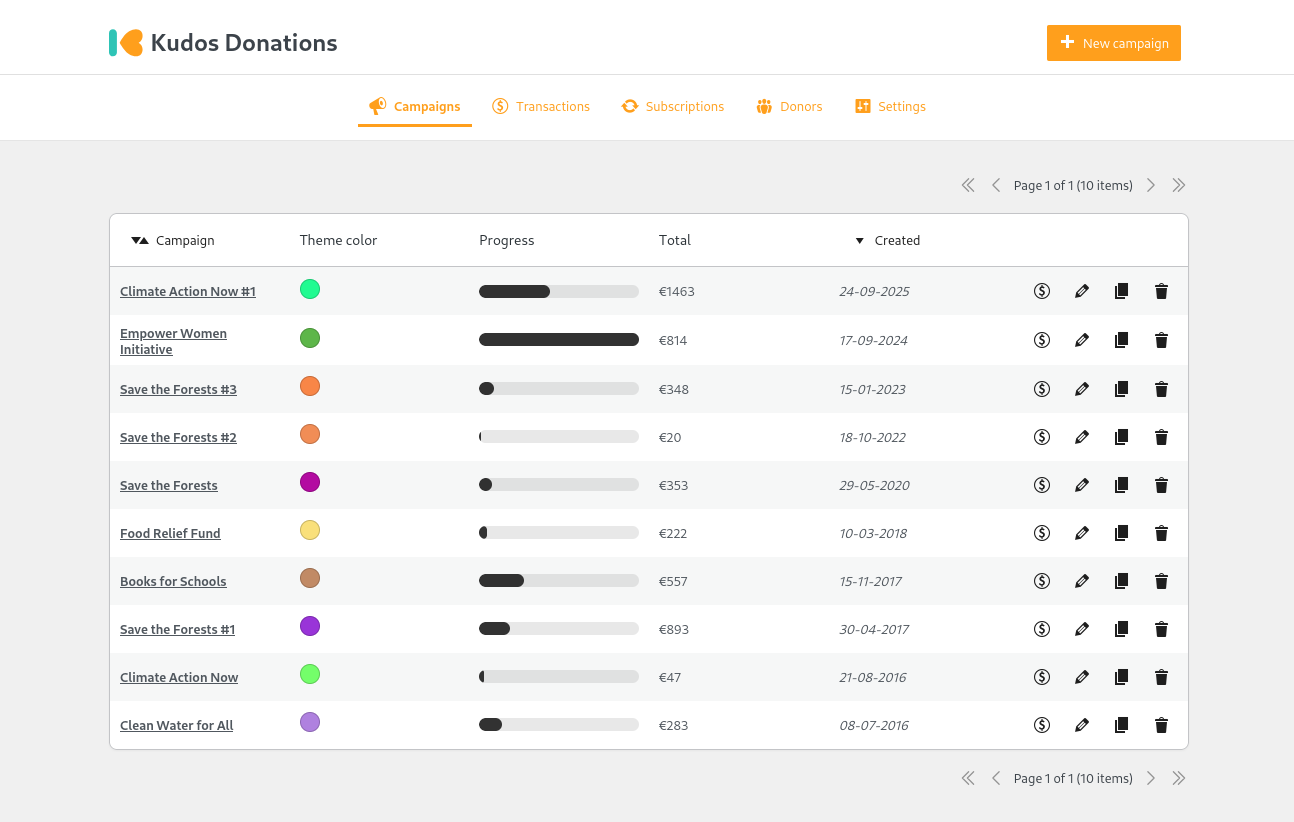Viewport: 1294px width, 822px height.
Task: Sort table by Campaign column
Action: [184, 240]
